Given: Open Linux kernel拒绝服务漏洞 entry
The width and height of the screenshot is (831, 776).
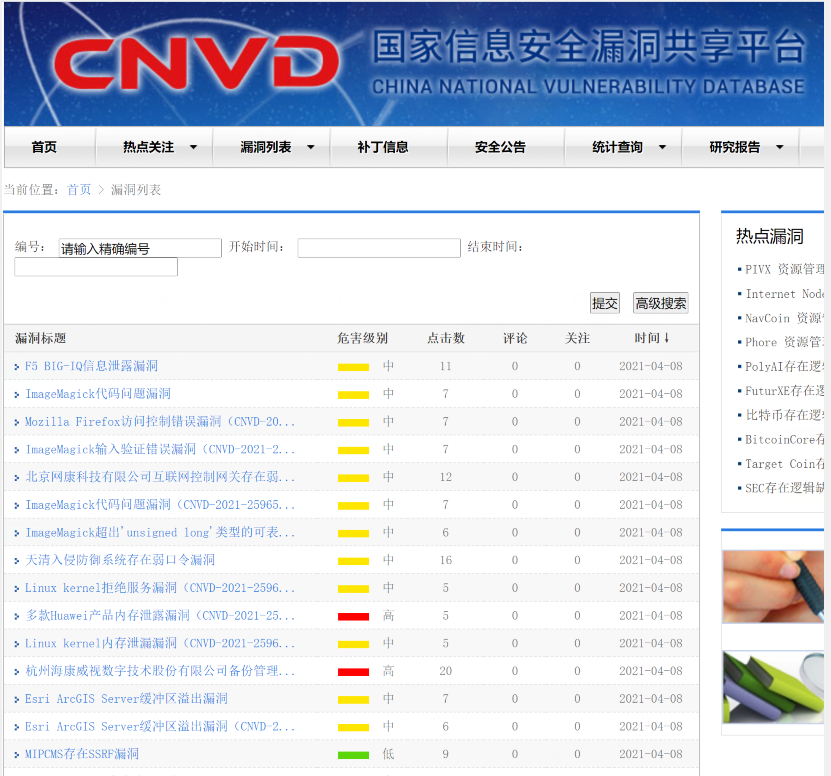Looking at the screenshot, I should point(160,588).
